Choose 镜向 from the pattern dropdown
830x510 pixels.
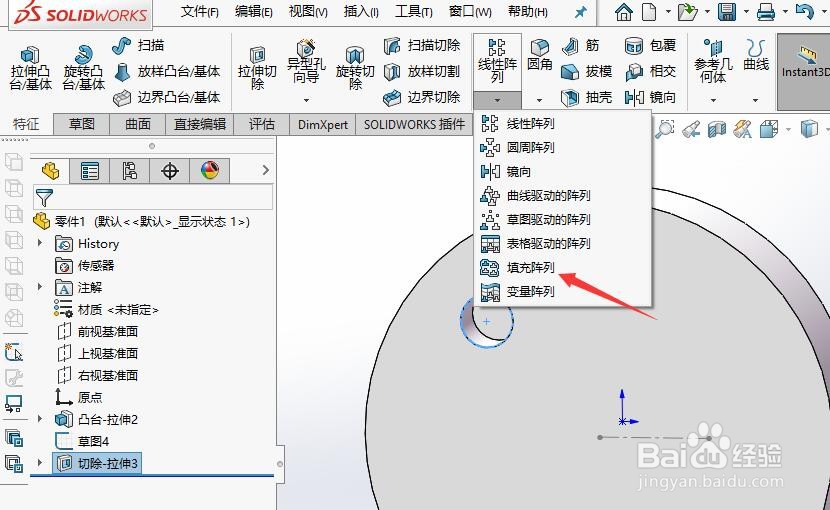562,172
